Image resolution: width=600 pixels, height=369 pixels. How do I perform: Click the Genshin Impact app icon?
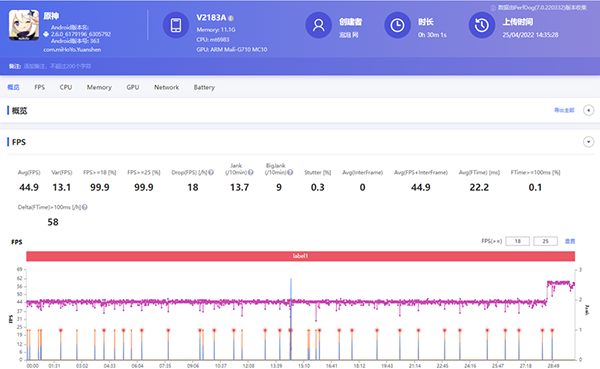(24, 25)
